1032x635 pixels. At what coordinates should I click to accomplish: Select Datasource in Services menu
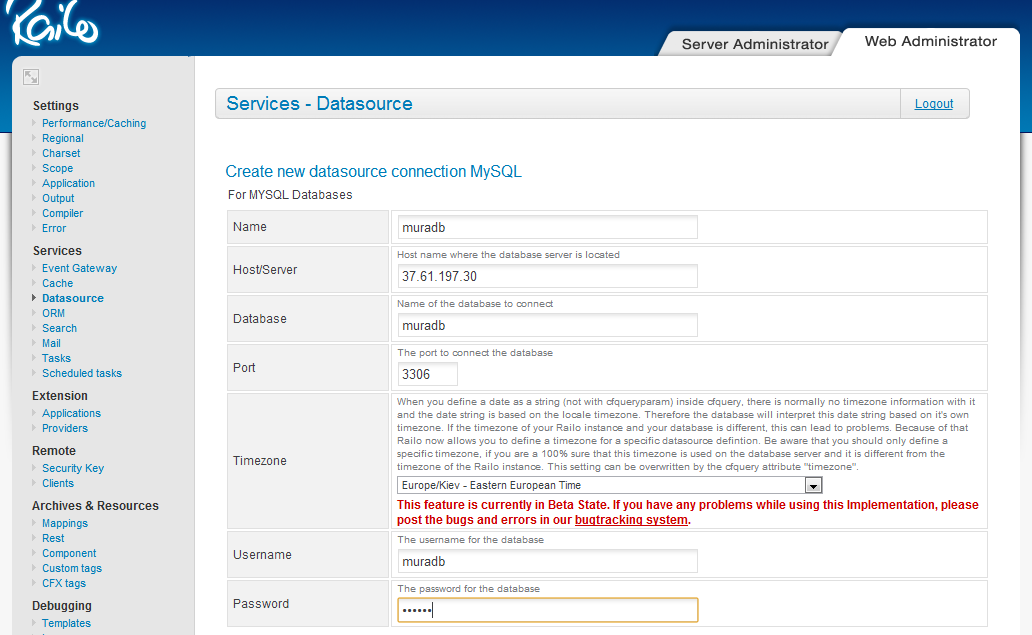point(72,298)
